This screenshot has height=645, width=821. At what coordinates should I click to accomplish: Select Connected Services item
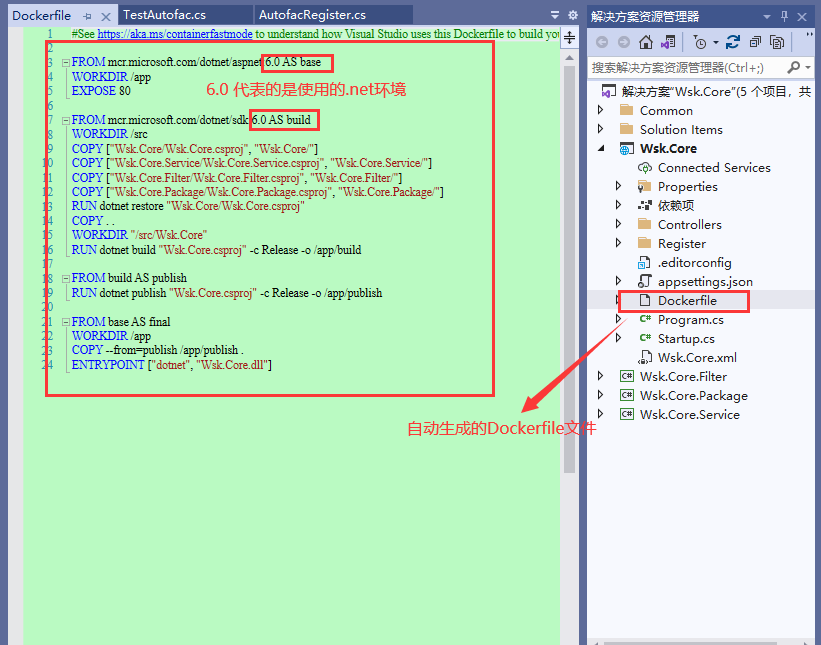point(714,168)
